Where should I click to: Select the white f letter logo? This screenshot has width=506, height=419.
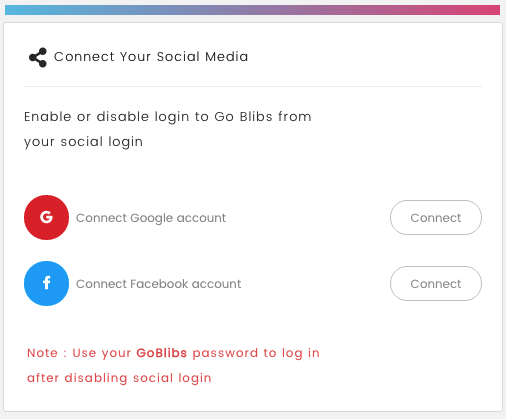pyautogui.click(x=47, y=283)
